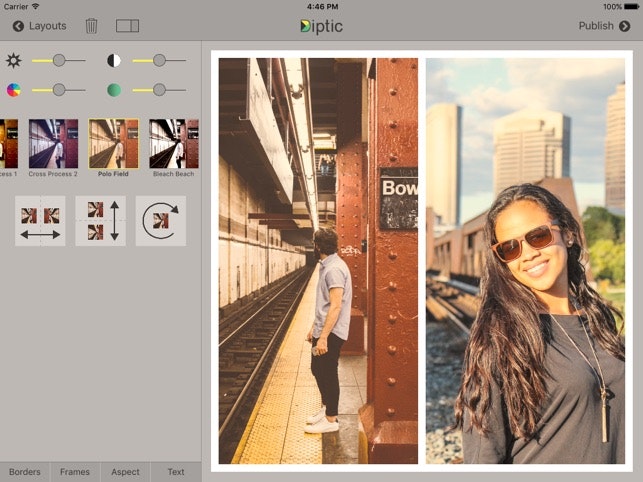
Task: Click the brightness slider handle
Action: pyautogui.click(x=59, y=61)
